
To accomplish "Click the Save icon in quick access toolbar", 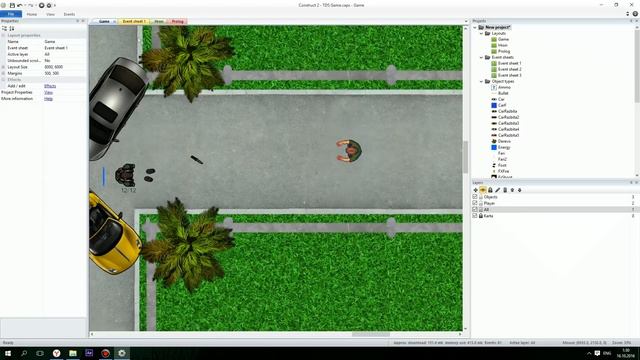I will tap(12, 5).
